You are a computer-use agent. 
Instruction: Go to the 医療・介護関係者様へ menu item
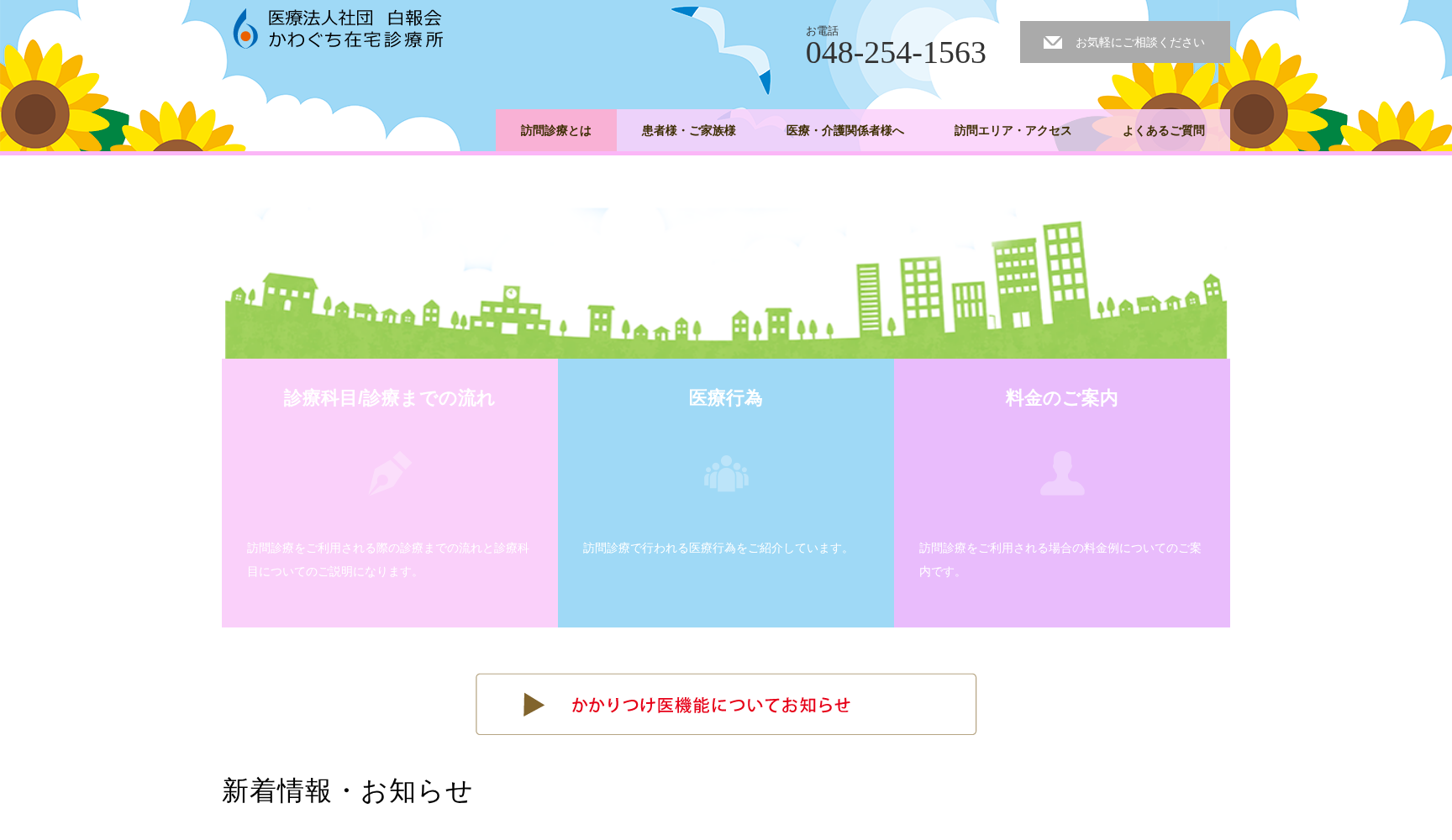coord(844,131)
